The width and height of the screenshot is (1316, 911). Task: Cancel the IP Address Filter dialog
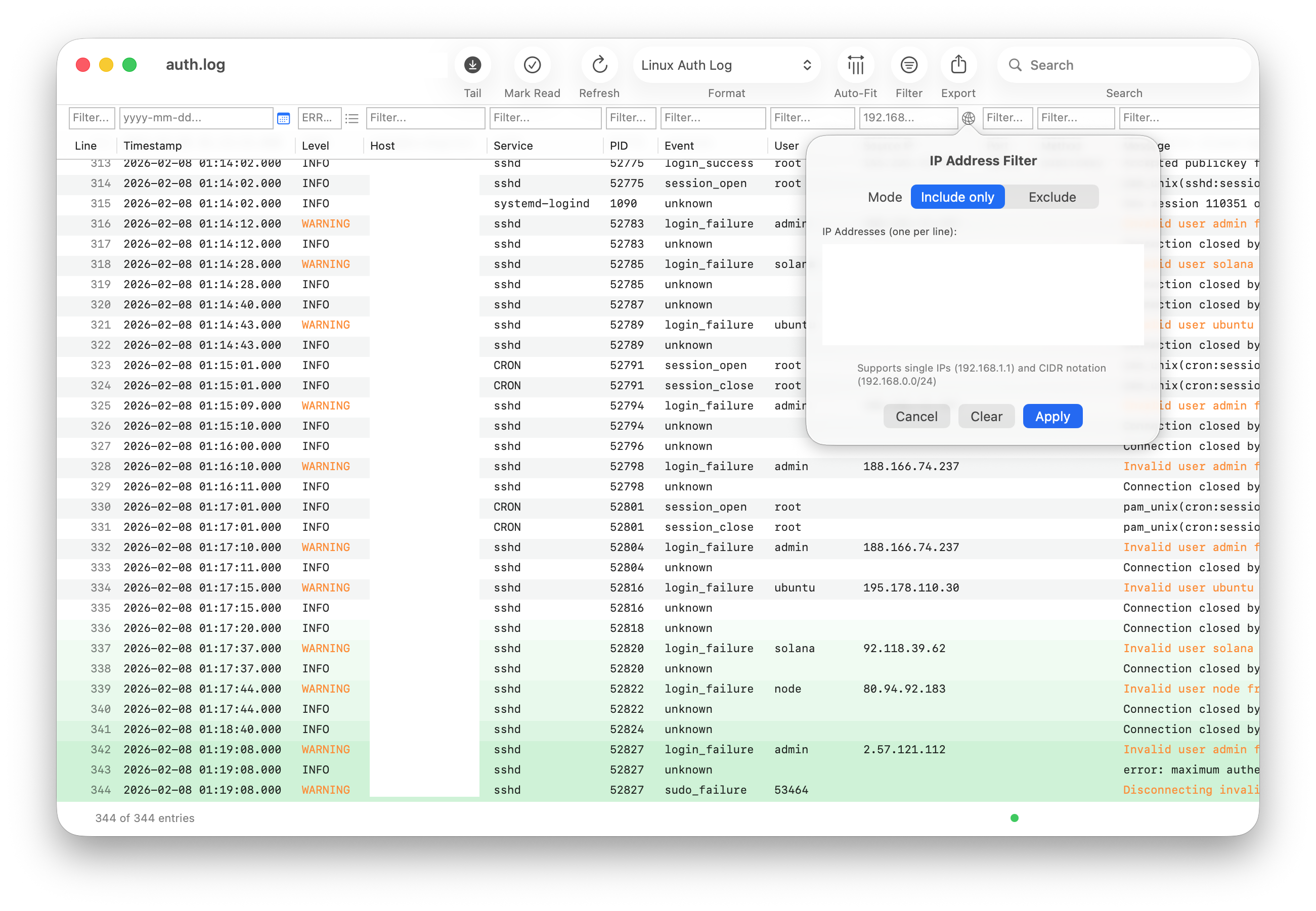916,416
